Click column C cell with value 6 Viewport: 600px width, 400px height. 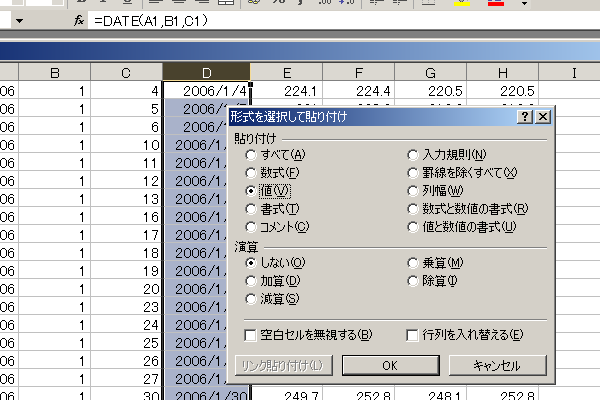pyautogui.click(x=126, y=127)
